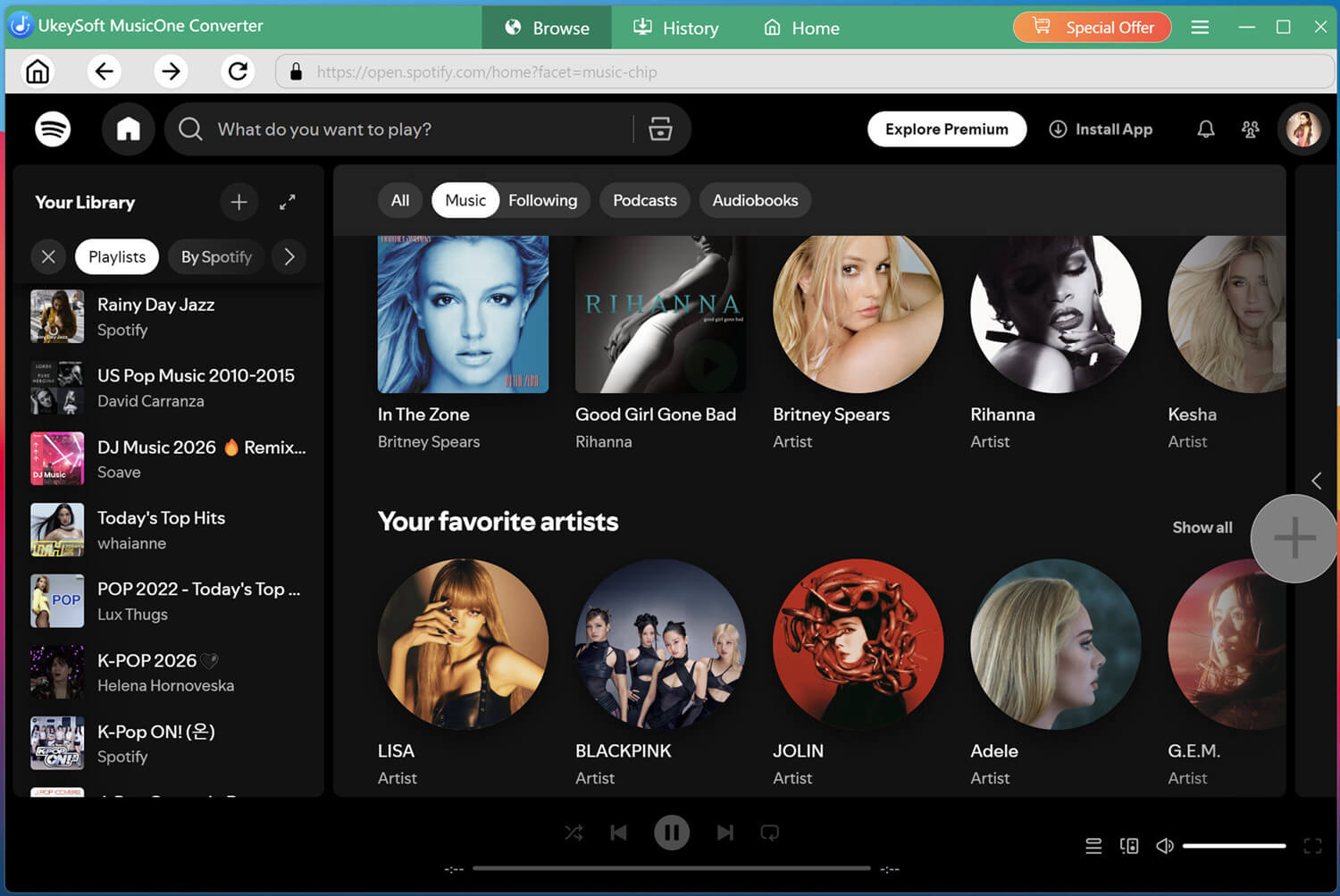Image resolution: width=1340 pixels, height=896 pixels.
Task: Expand Your Library to full view
Action: pos(287,203)
